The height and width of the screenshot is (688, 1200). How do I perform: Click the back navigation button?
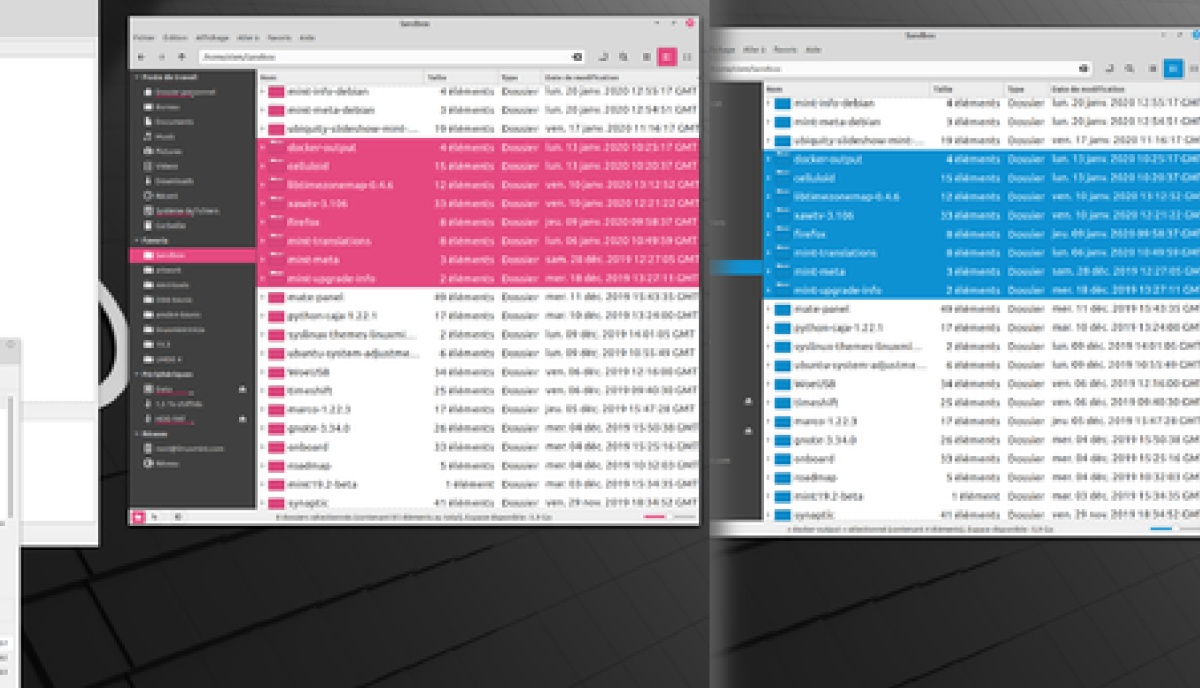142,57
